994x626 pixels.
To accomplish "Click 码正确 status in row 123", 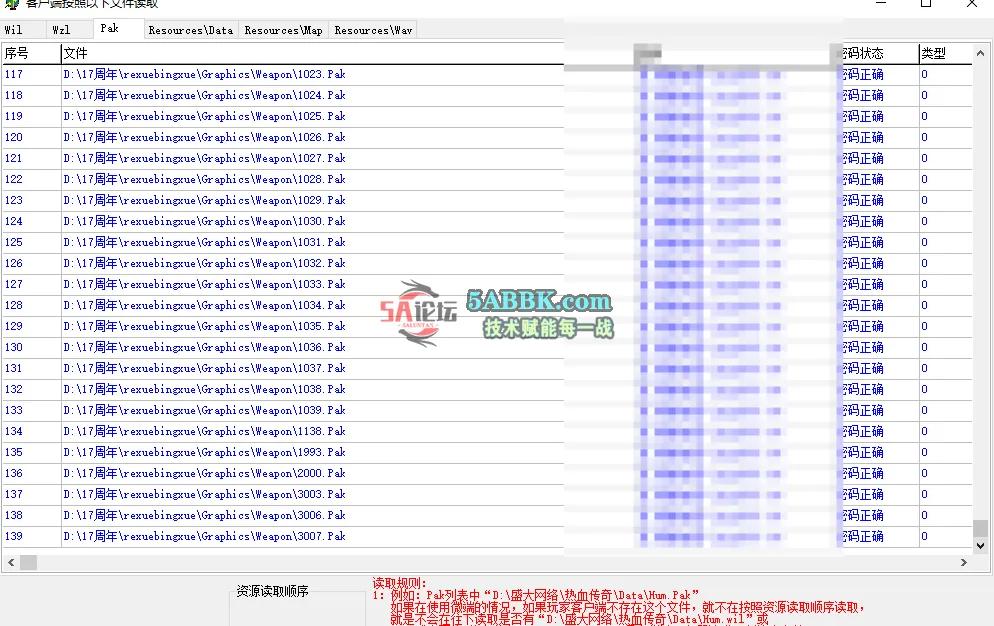I will click(x=863, y=200).
